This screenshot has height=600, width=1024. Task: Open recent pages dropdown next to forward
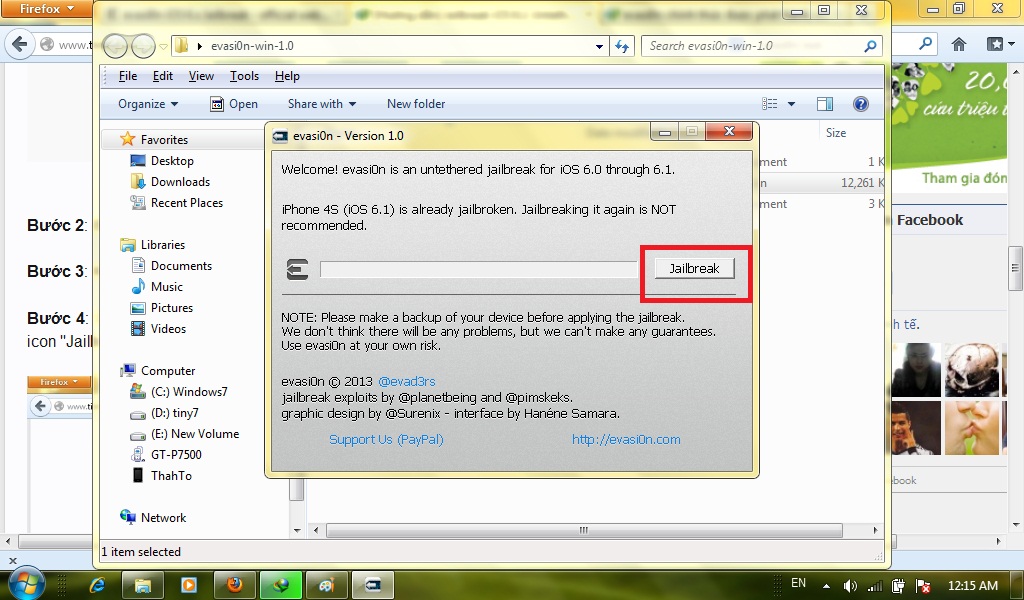click(163, 46)
